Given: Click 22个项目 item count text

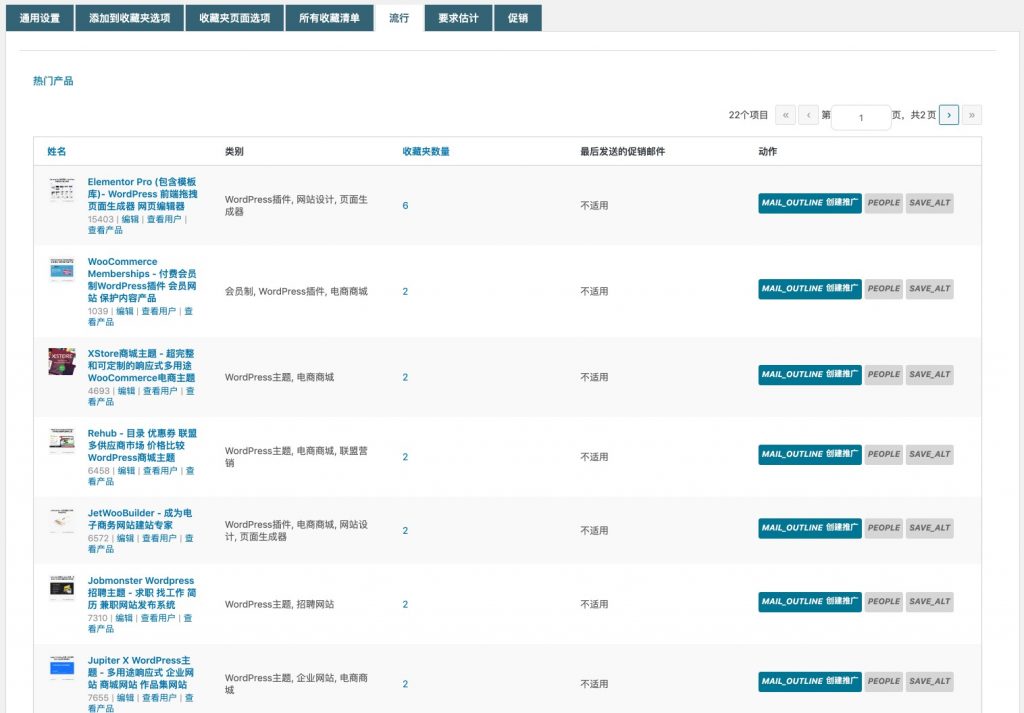Looking at the screenshot, I should click(x=748, y=115).
